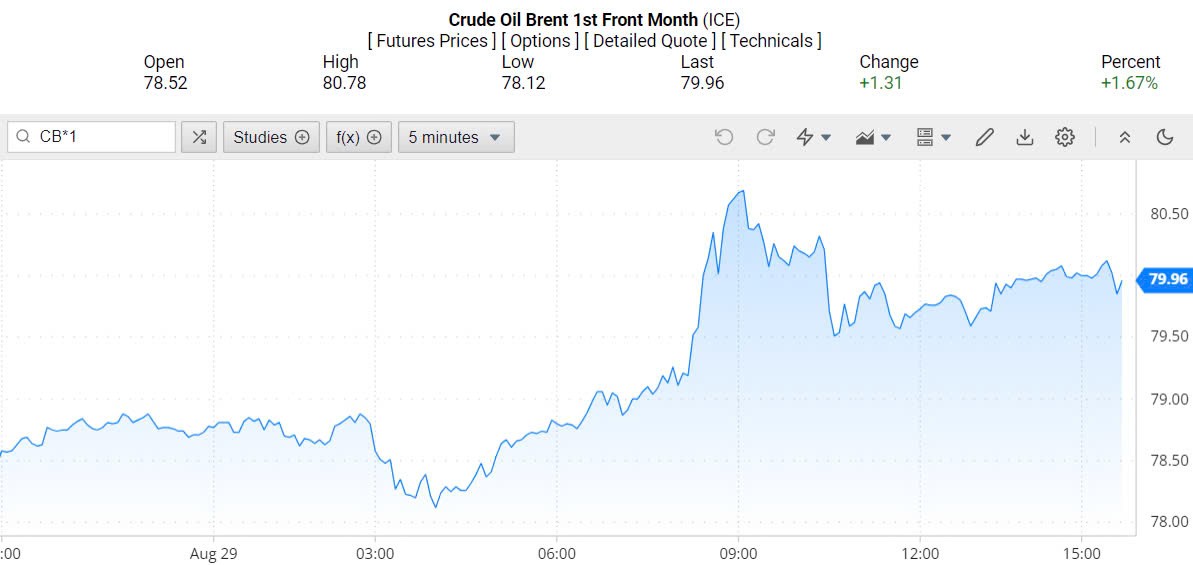Select the pencil drawing tool
Image resolution: width=1193 pixels, height=565 pixels.
click(x=984, y=137)
